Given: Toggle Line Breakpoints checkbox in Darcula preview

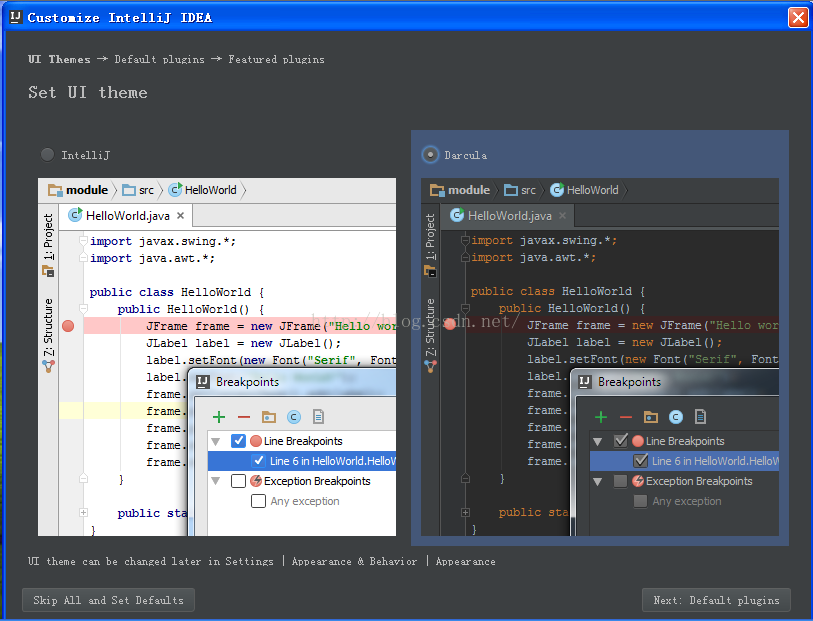Looking at the screenshot, I should (621, 441).
